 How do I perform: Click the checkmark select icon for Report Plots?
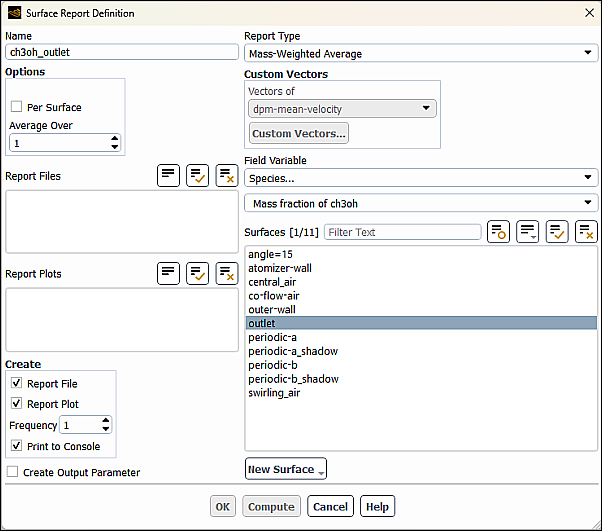(x=198, y=273)
